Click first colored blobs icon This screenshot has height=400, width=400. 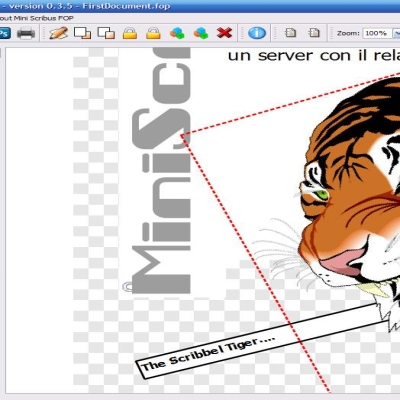coord(177,33)
